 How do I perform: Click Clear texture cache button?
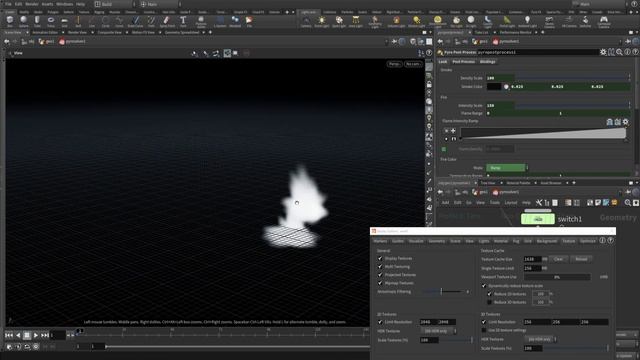(x=558, y=259)
